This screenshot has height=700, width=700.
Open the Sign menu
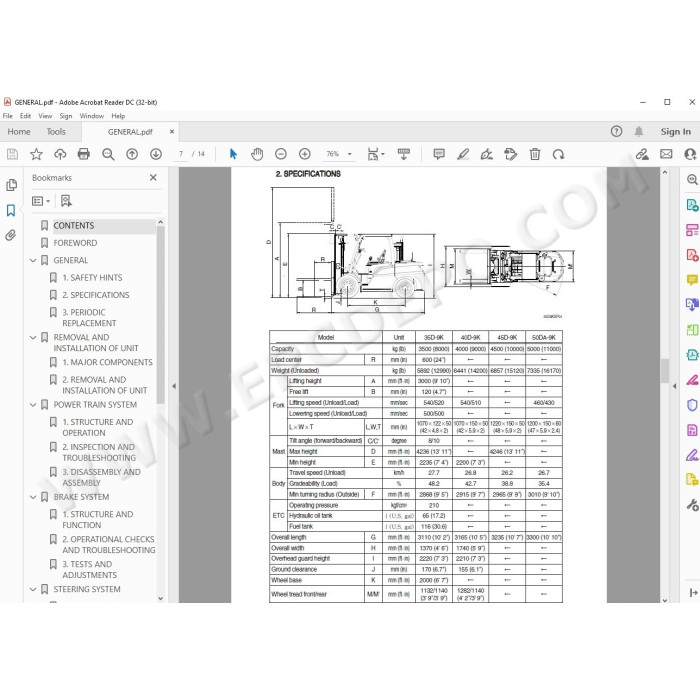pyautogui.click(x=66, y=116)
